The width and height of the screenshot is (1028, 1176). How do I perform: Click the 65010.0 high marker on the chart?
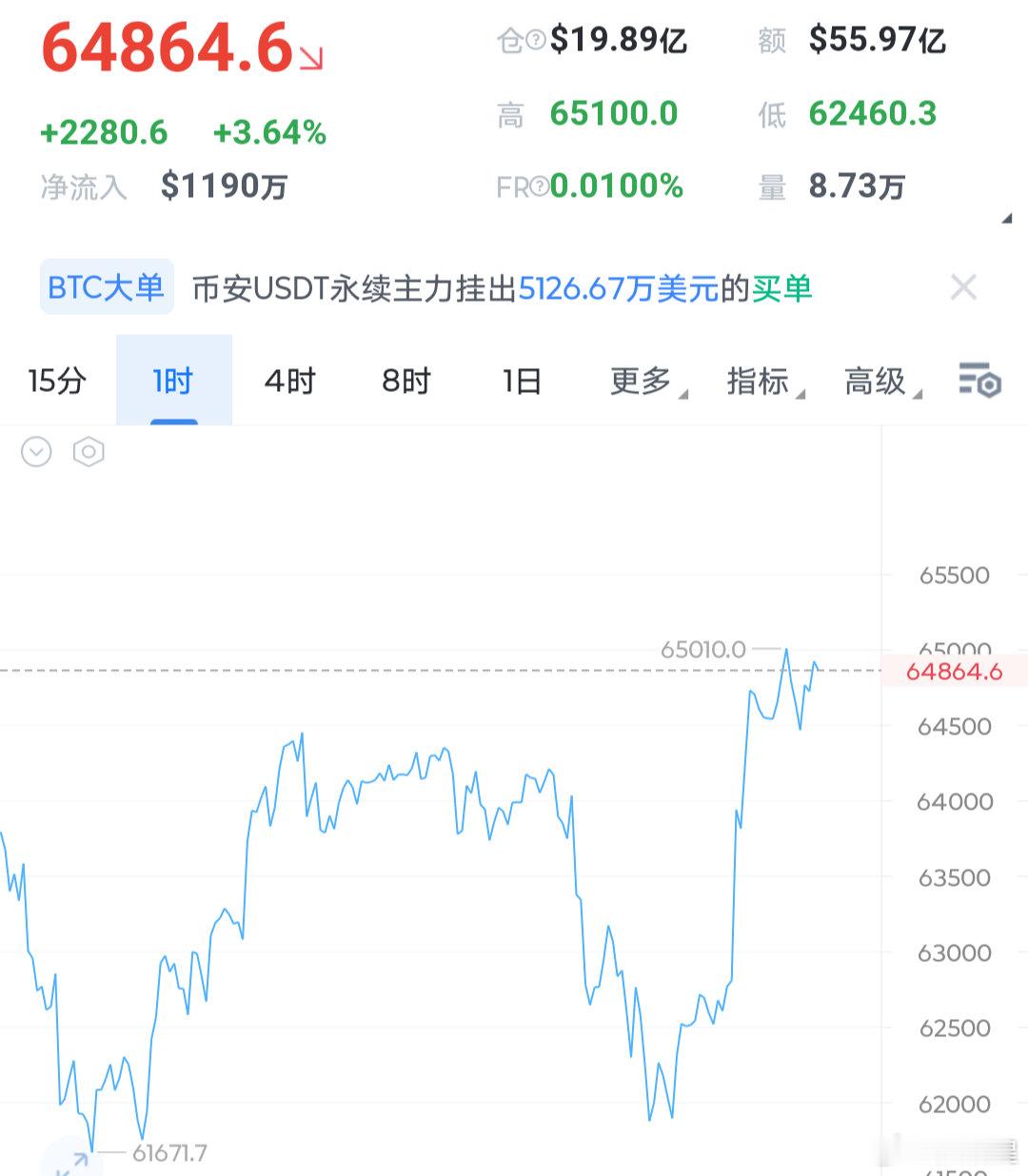click(703, 649)
